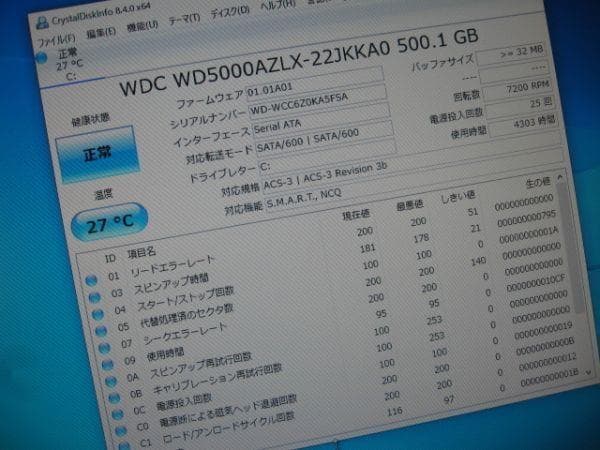Select the blue indicator for row 0C
This screenshot has width=600, height=450.
click(117, 414)
